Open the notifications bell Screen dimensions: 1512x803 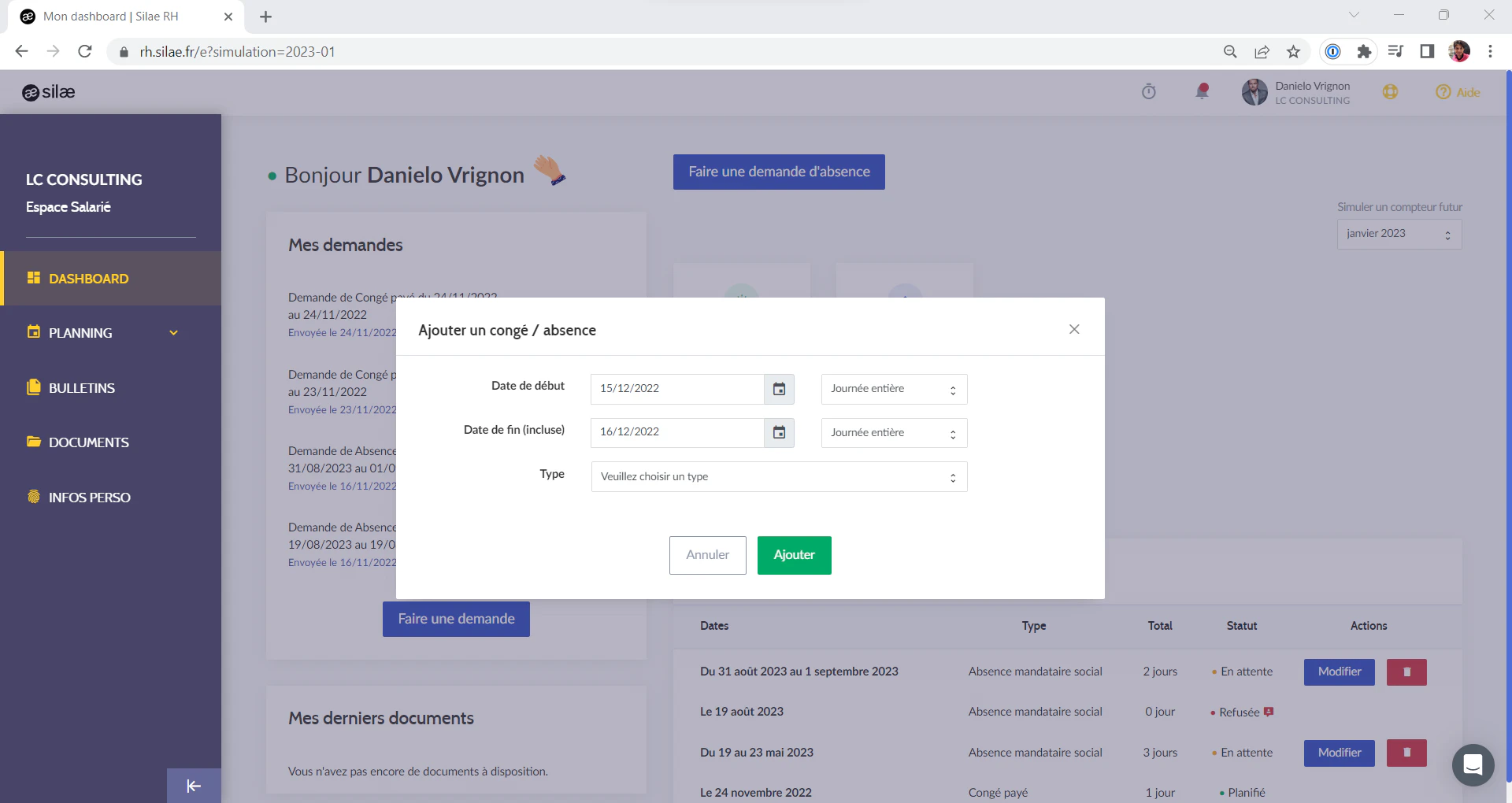pyautogui.click(x=1202, y=92)
